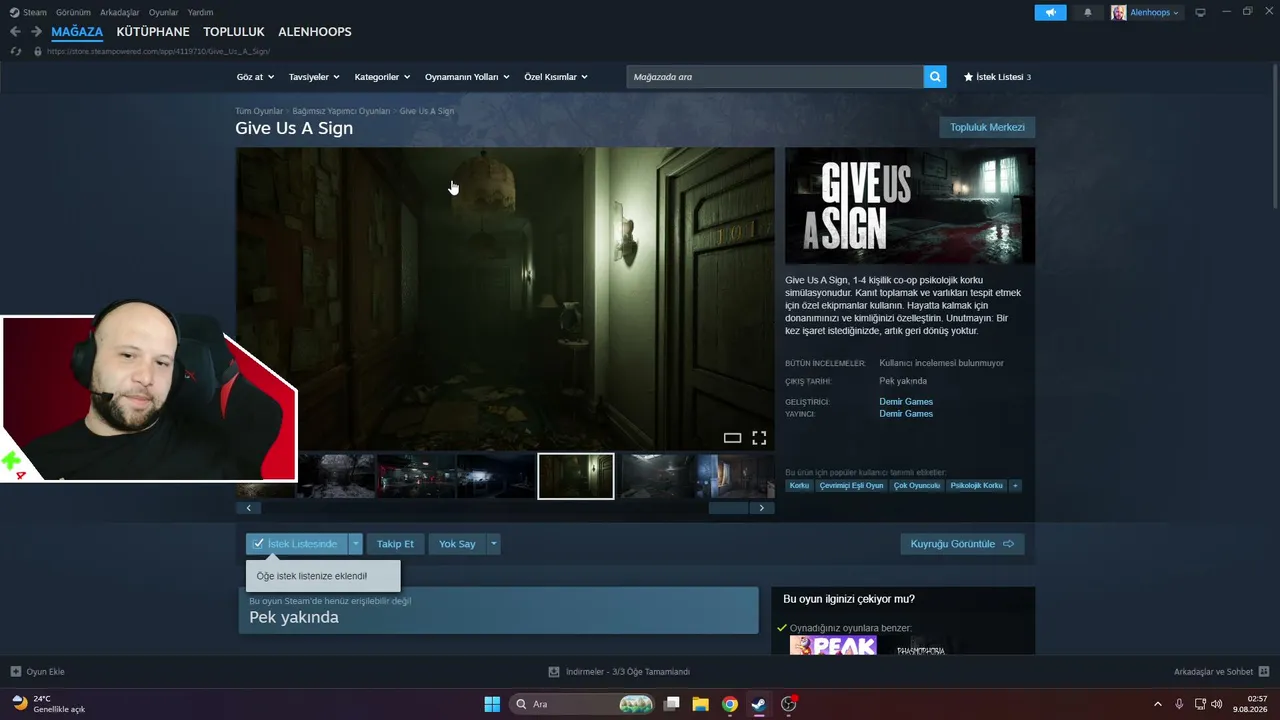
Task: Open the Kategoriler dropdown menu
Action: tap(382, 77)
